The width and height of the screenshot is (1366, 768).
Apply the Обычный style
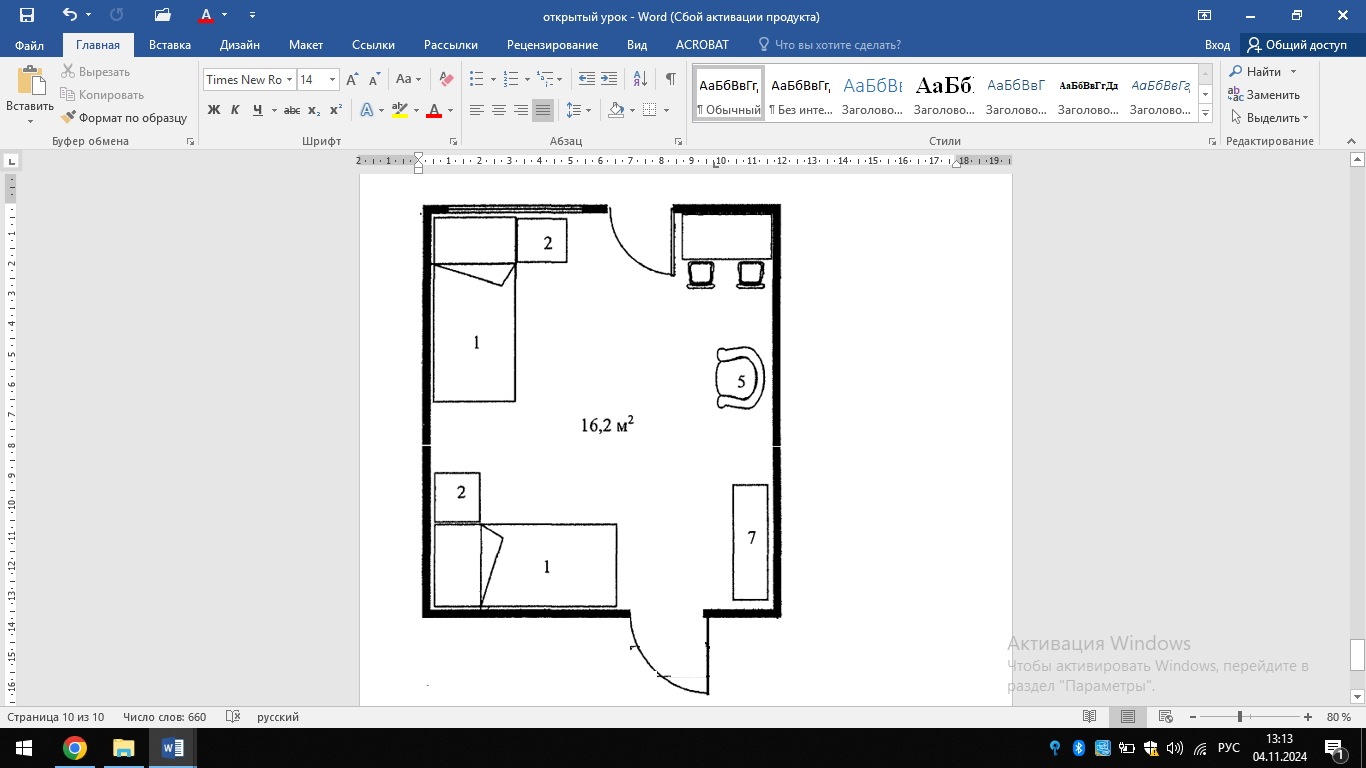click(729, 94)
